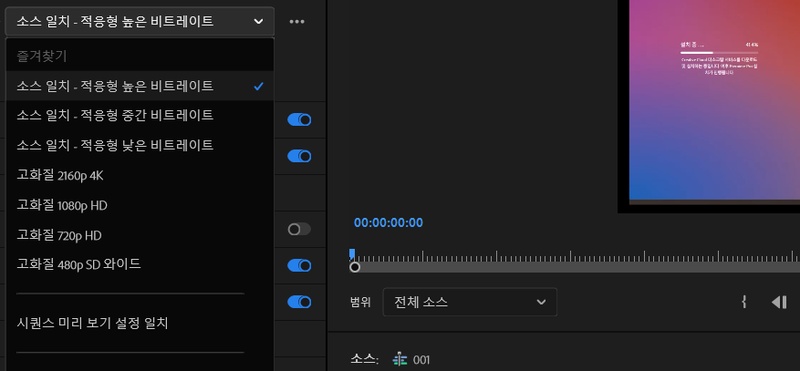Click the blue checkmark on the selected preset
Viewport: 800px width, 371px height.
coord(259,86)
